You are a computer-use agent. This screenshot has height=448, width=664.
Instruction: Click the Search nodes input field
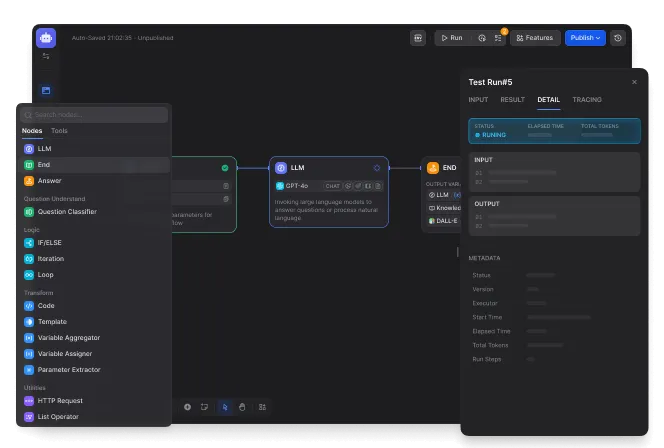click(95, 115)
